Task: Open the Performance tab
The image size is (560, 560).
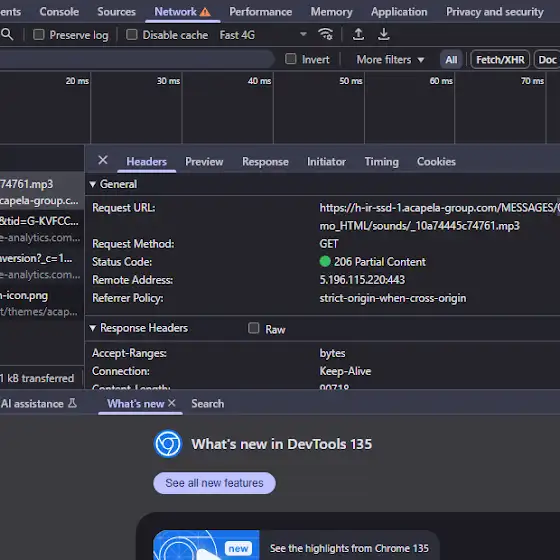Action: [260, 12]
